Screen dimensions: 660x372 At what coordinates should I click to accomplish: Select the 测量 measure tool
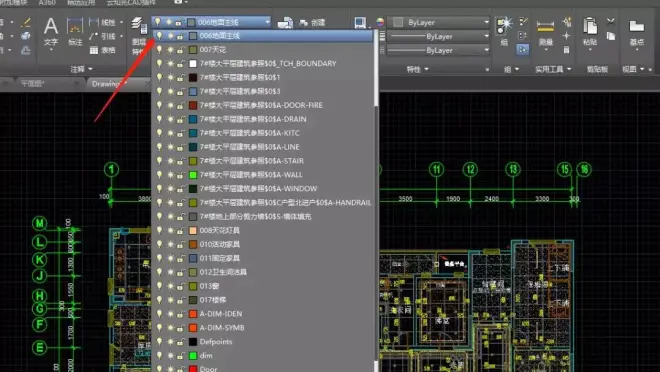coord(546,33)
